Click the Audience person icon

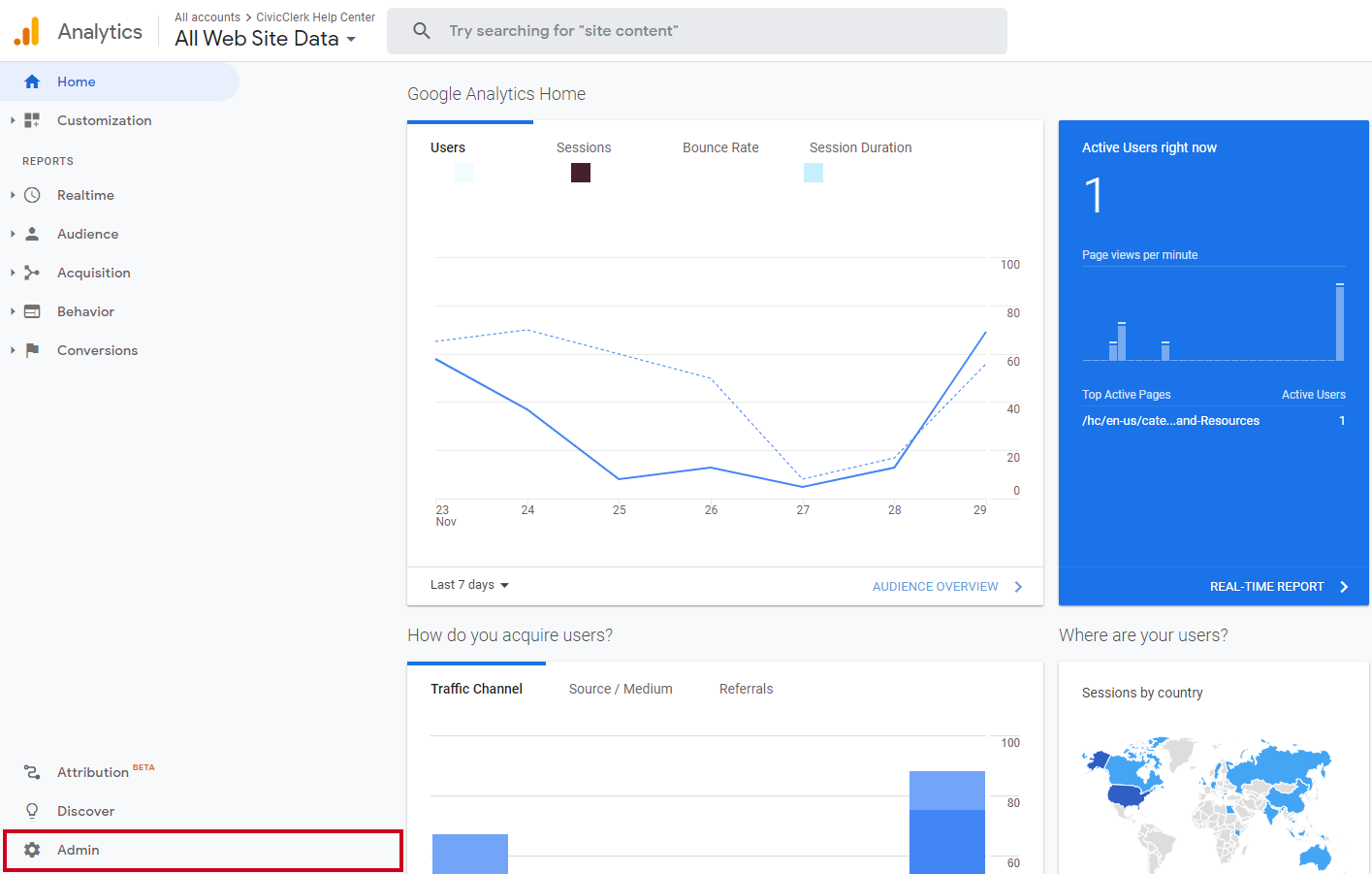(32, 234)
